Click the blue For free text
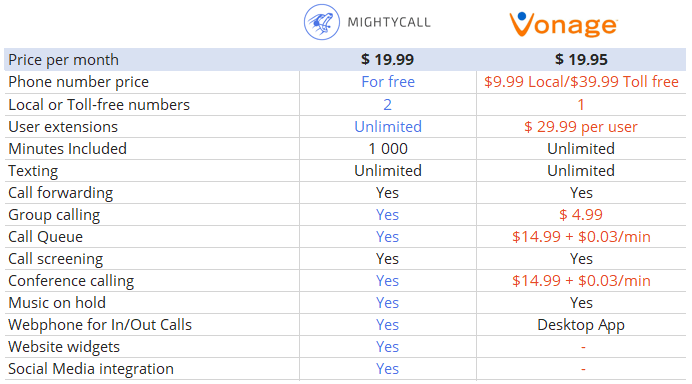Image resolution: width=692 pixels, height=384 pixels. 388,82
